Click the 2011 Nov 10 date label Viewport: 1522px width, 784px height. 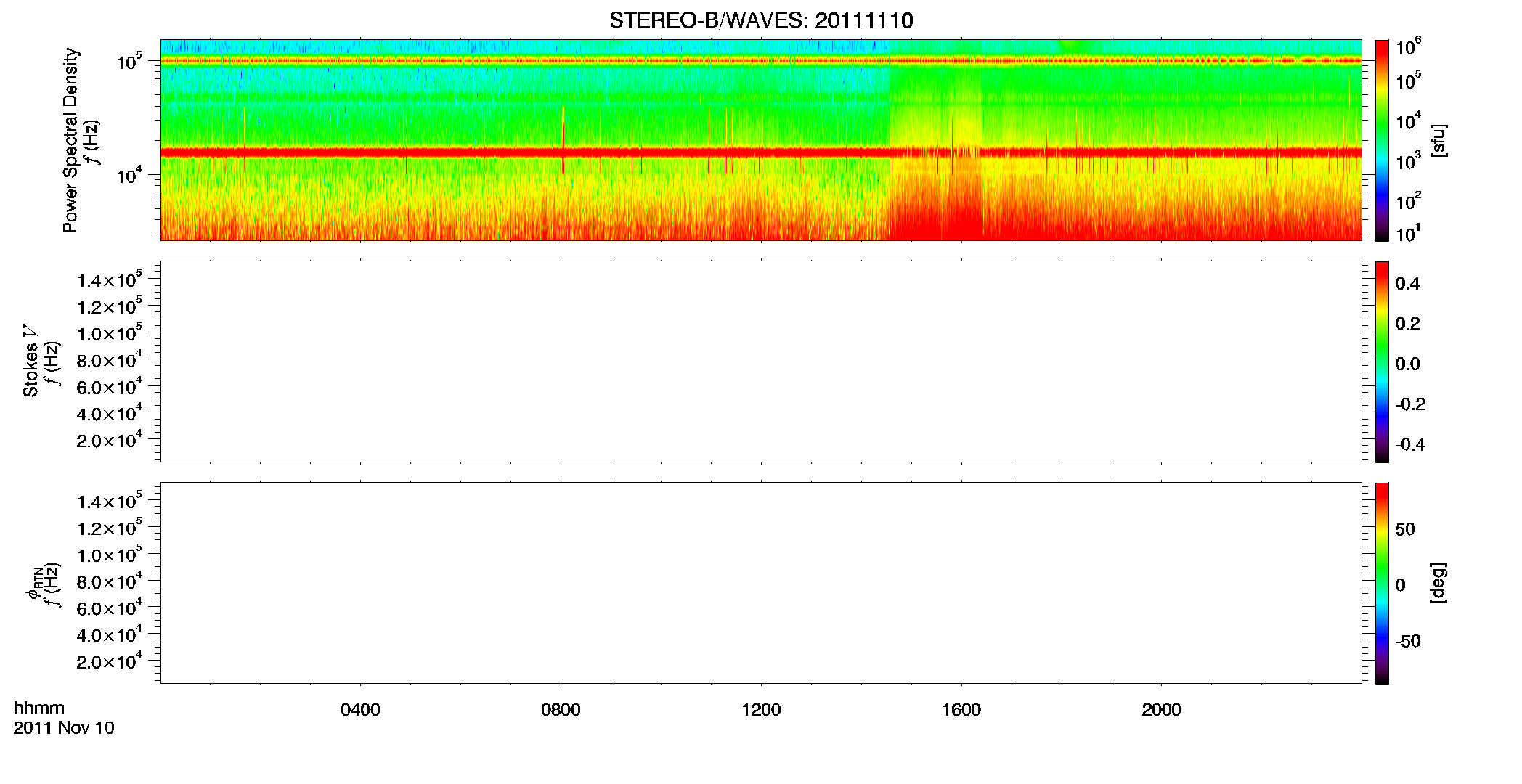tap(64, 728)
